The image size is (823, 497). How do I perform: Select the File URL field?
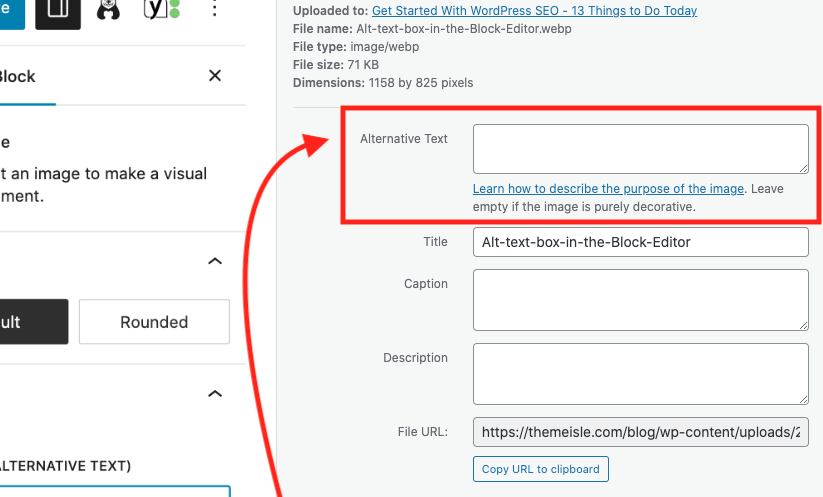tap(640, 432)
